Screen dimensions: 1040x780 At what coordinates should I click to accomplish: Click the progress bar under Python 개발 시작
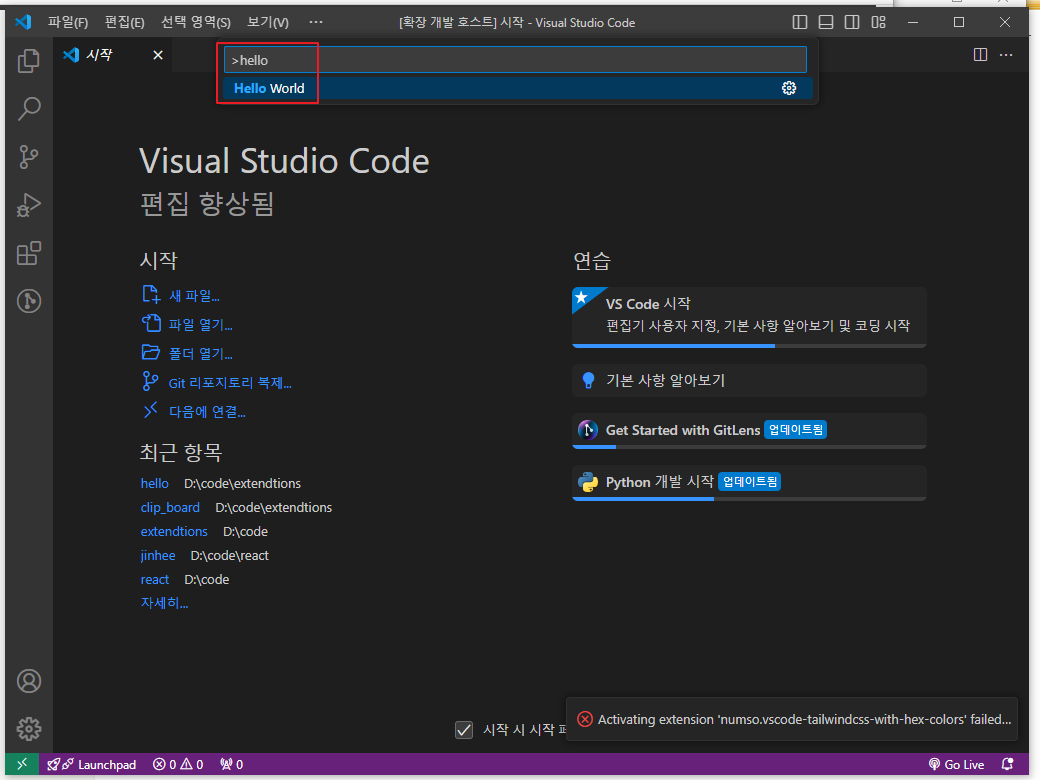point(749,499)
